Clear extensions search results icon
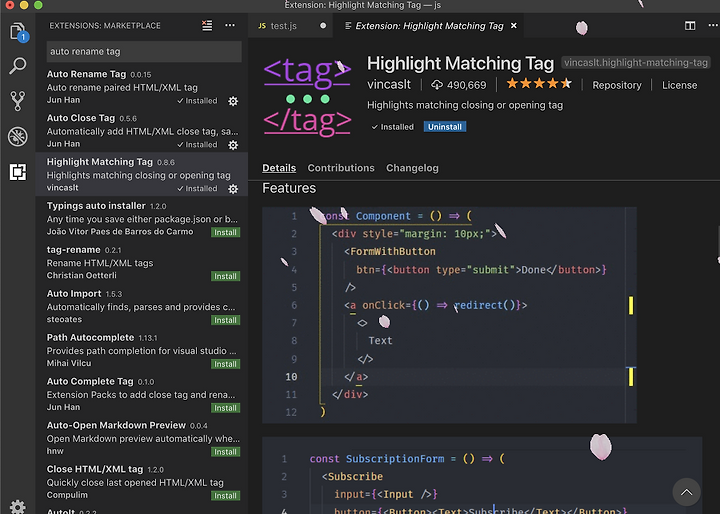Viewport: 720px width, 514px height. [207, 26]
